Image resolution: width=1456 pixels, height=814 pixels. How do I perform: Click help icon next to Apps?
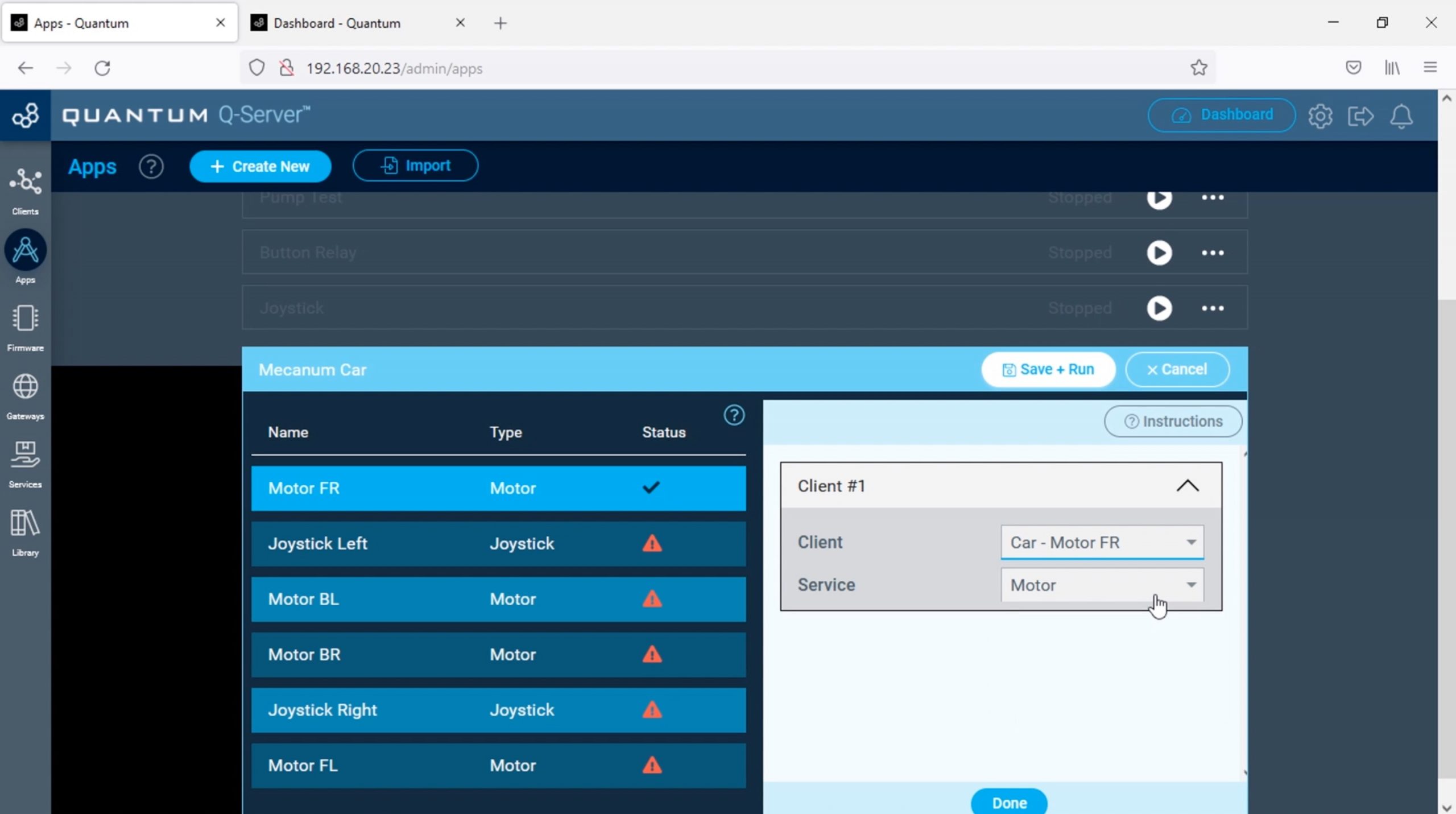[x=151, y=167]
